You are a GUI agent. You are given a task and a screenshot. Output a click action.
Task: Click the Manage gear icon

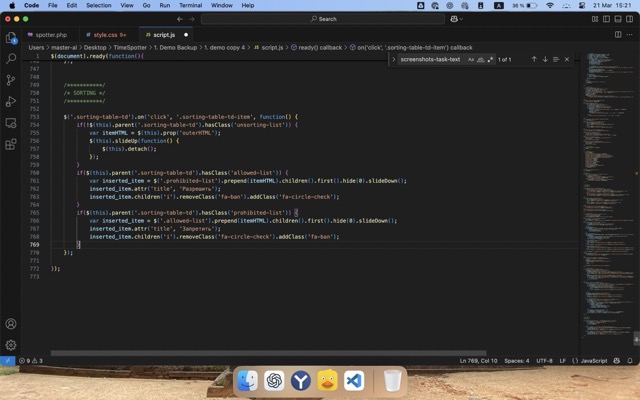[x=11, y=345]
